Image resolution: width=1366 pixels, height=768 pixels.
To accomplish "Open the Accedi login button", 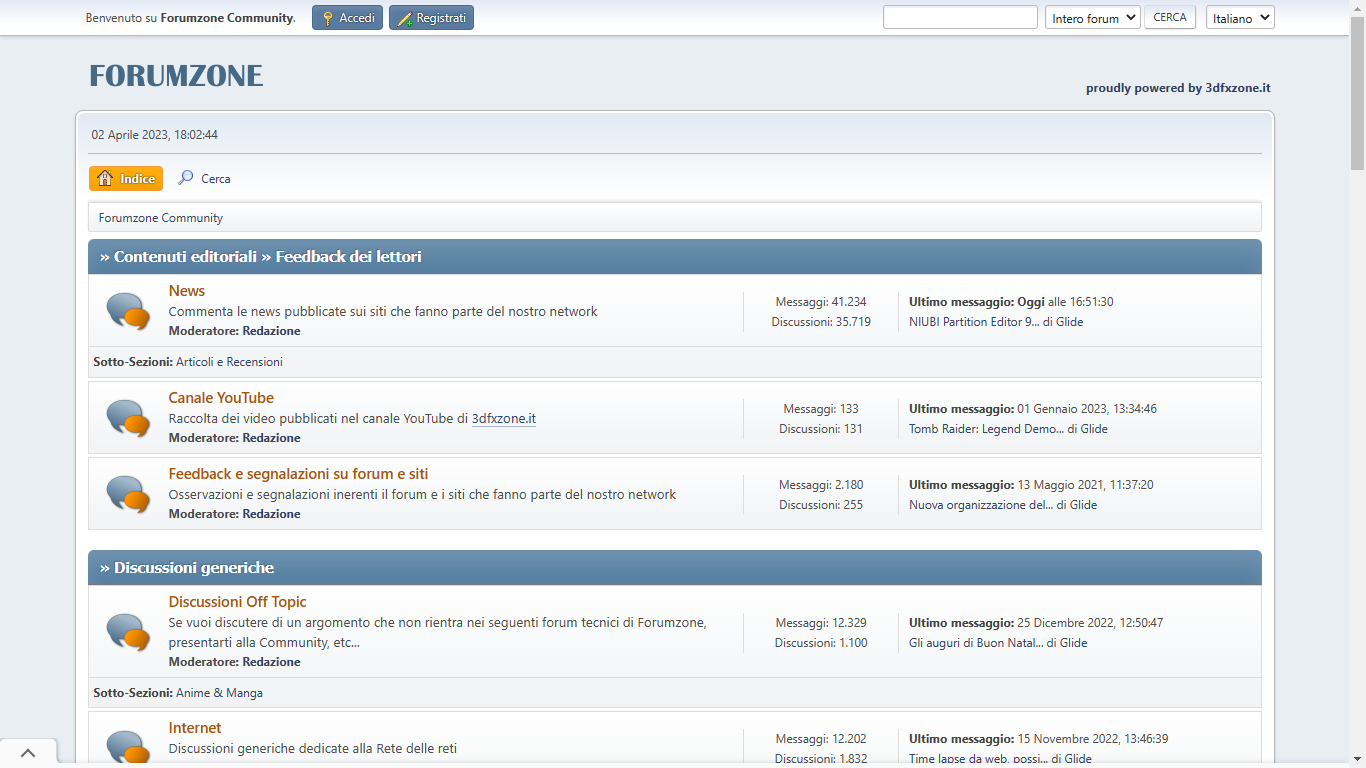I will [x=347, y=18].
